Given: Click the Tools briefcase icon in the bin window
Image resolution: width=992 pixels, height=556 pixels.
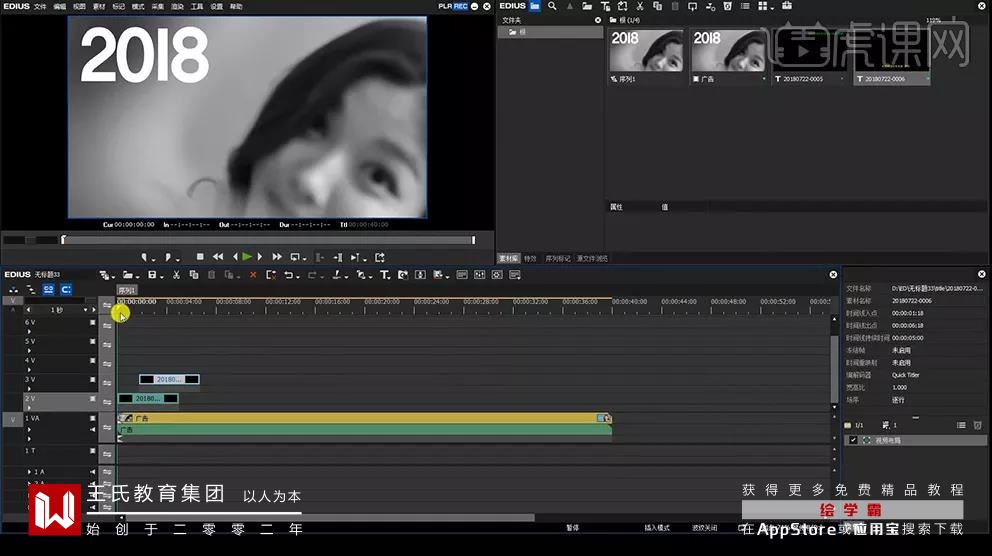Looking at the screenshot, I should point(786,6).
